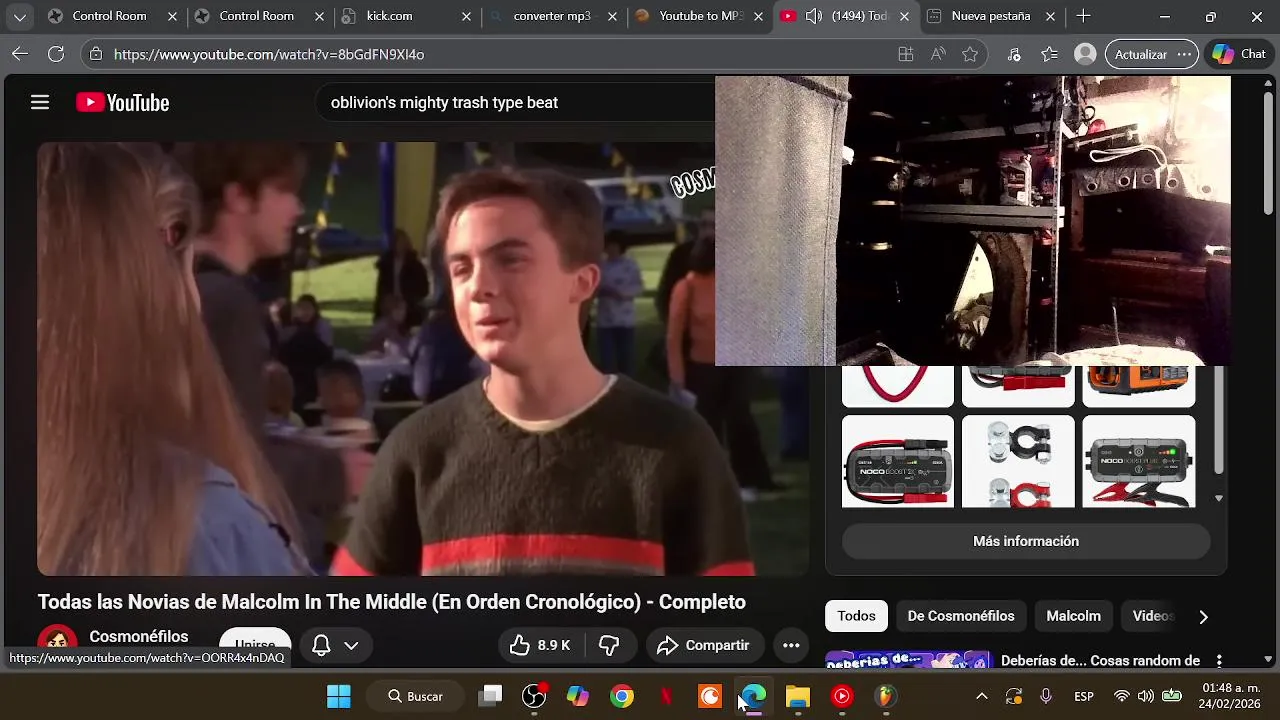This screenshot has width=1280, height=720.
Task: Open YouTube Music from the taskbar
Action: point(842,696)
